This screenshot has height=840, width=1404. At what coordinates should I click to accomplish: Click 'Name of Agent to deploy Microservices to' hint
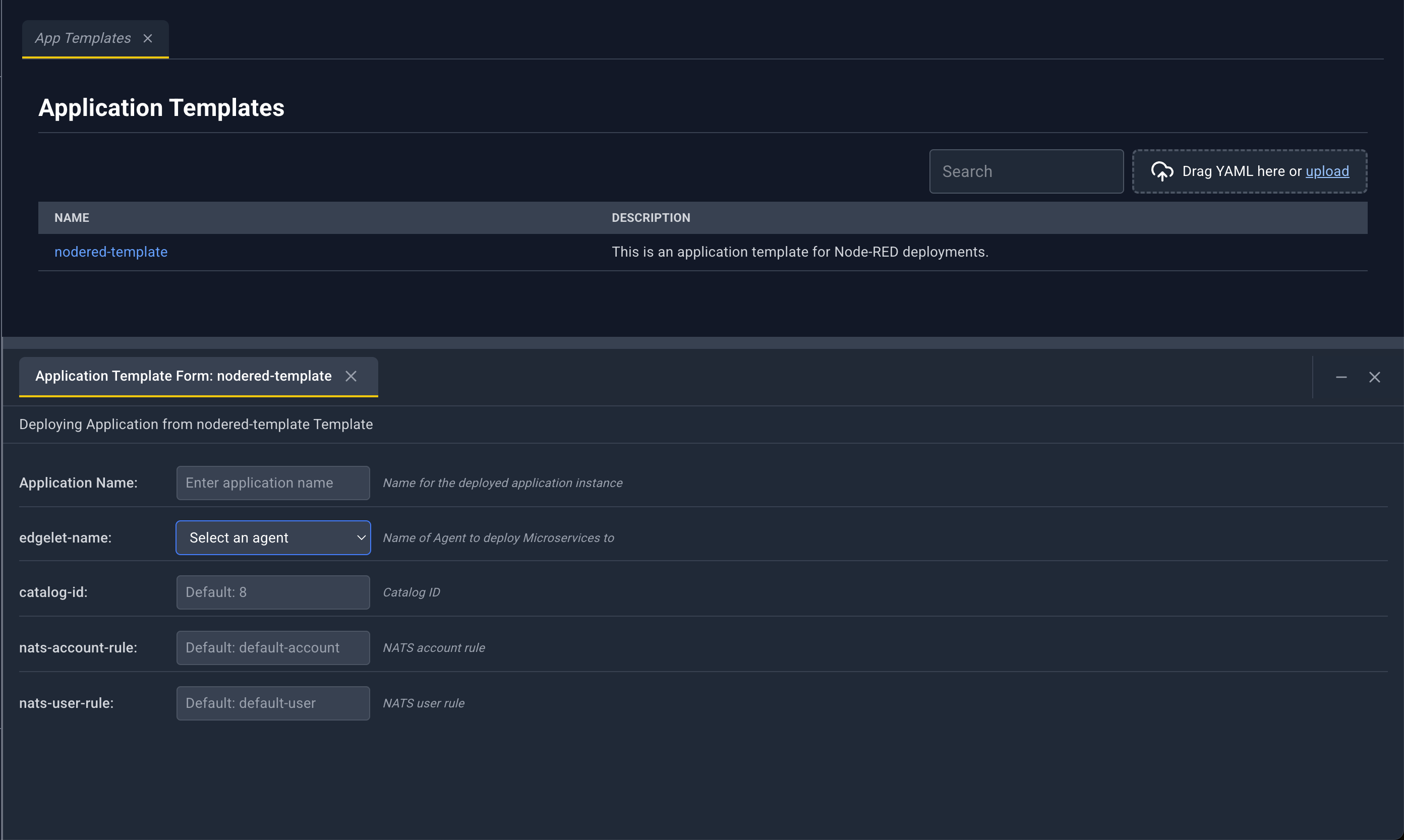(x=498, y=538)
